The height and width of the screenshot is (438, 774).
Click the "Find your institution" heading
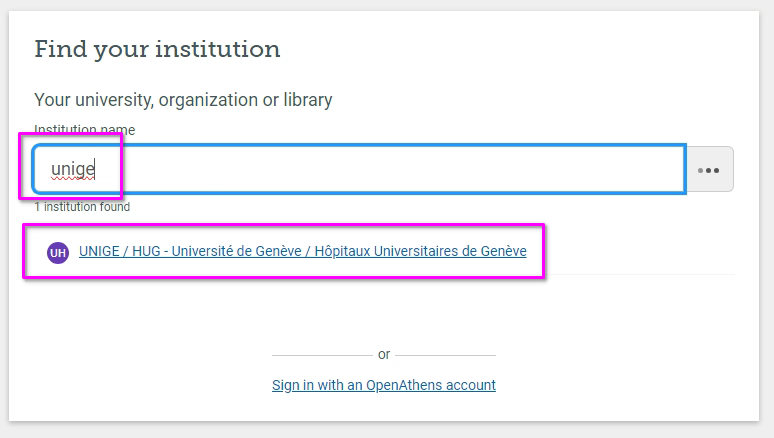[157, 49]
